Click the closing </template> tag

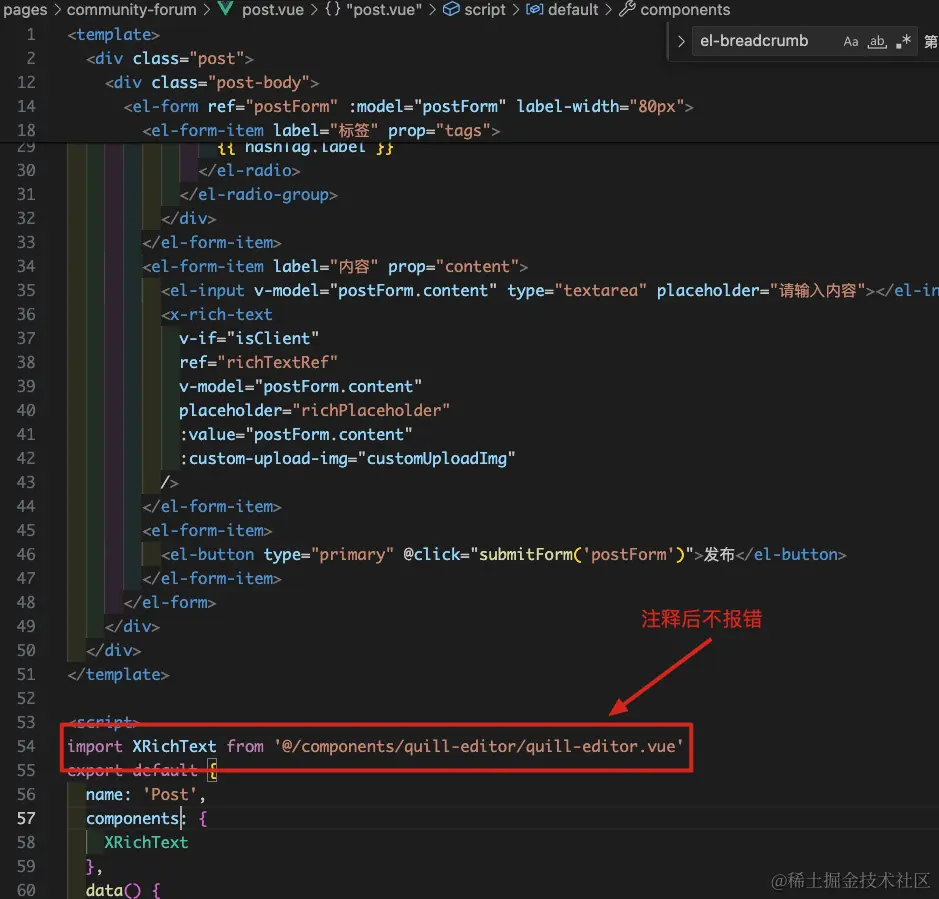coord(119,674)
